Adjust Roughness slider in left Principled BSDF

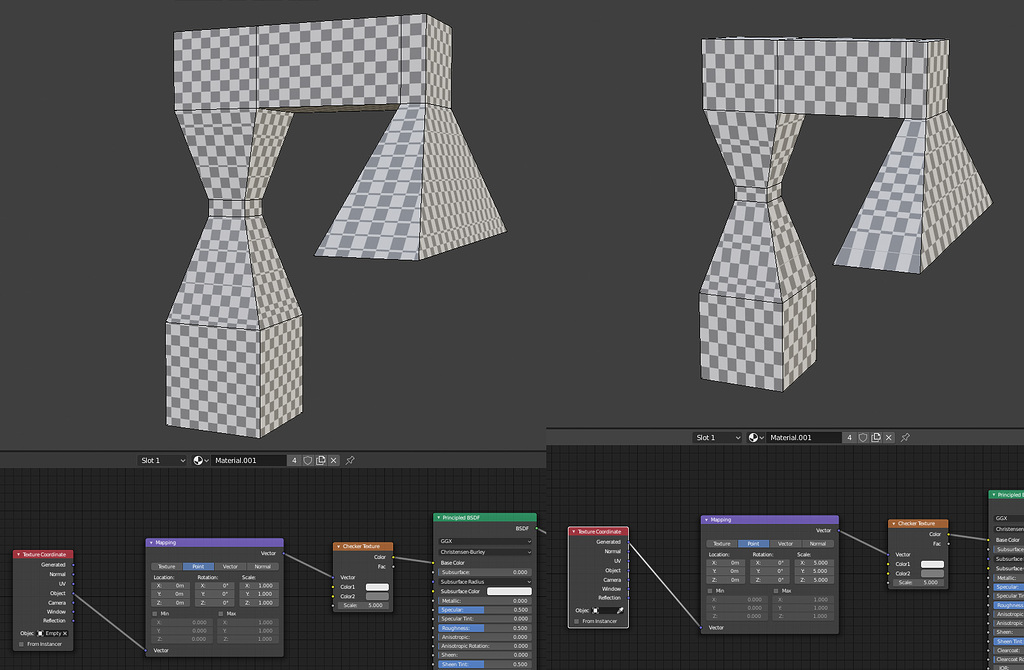click(x=484, y=628)
